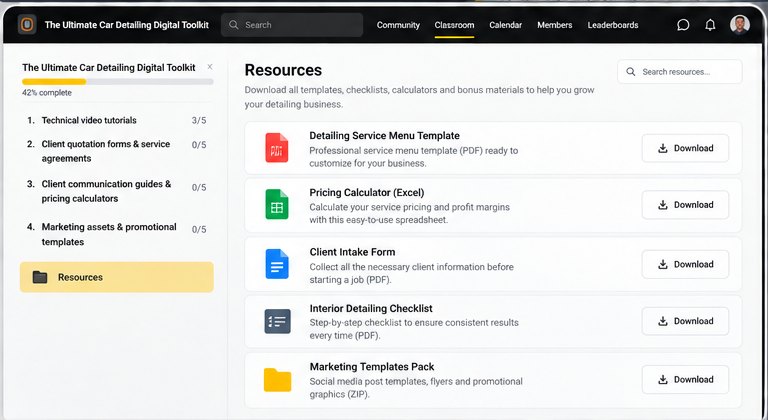
Task: Click the '3/5' progress count
Action: 199,120
